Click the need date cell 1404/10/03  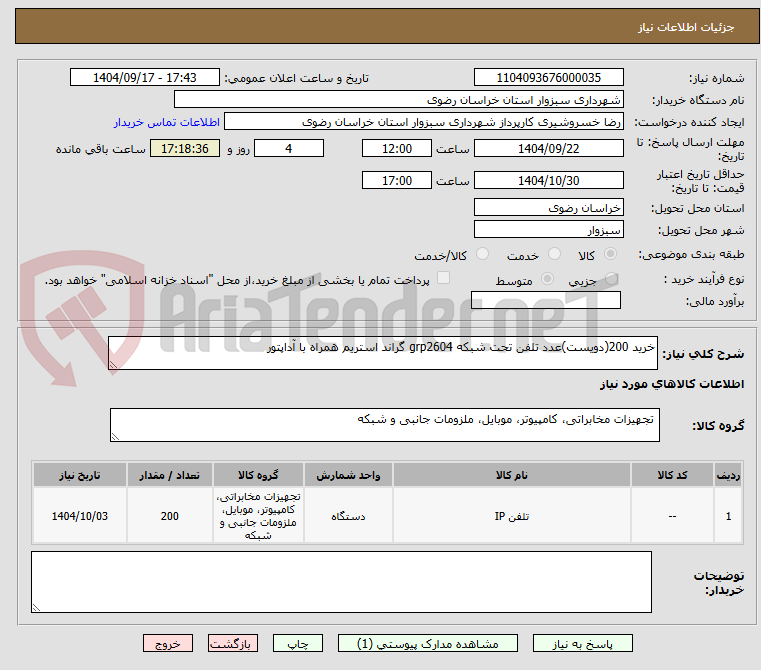pyautogui.click(x=80, y=516)
